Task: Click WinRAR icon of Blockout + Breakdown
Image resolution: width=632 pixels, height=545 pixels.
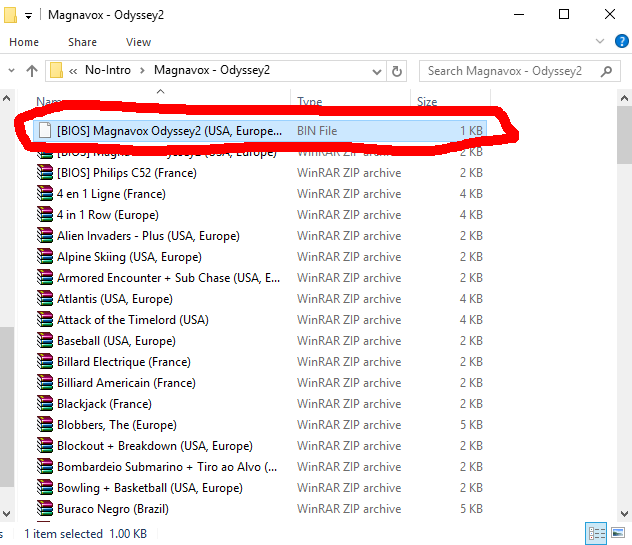Action: point(45,445)
